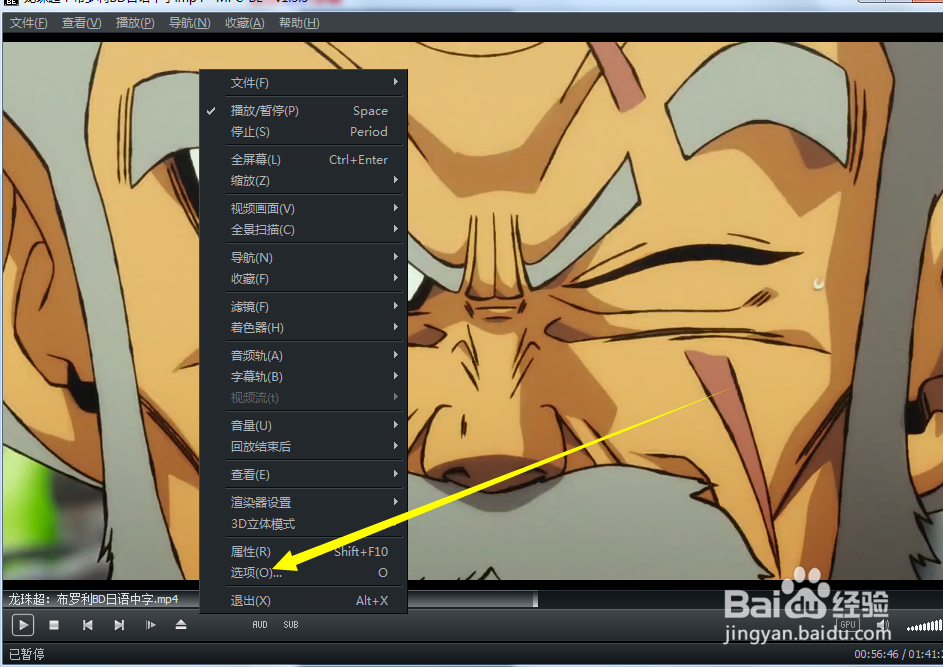The height and width of the screenshot is (667, 943).
Task: Adjust the volume level bars
Action: (x=924, y=626)
